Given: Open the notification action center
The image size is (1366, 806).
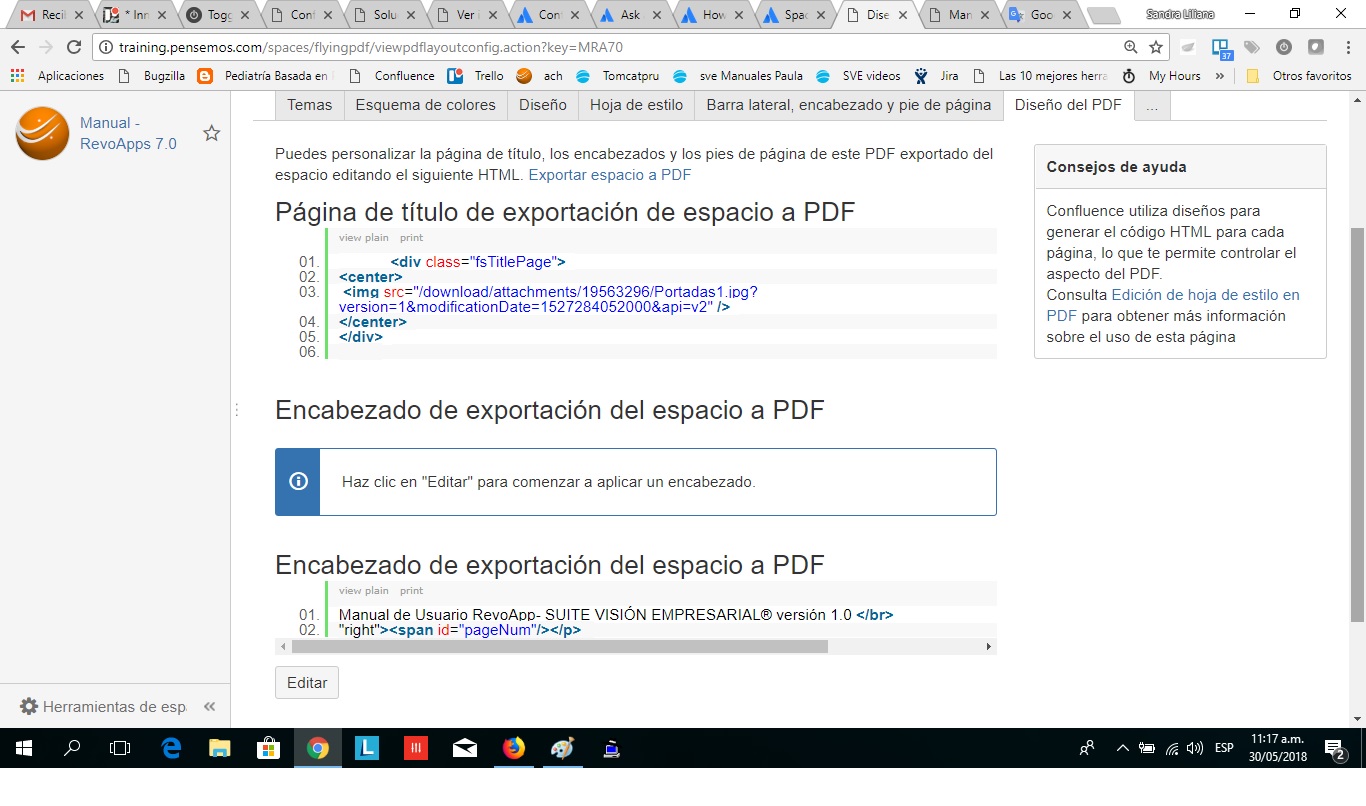Looking at the screenshot, I should click(x=1334, y=748).
